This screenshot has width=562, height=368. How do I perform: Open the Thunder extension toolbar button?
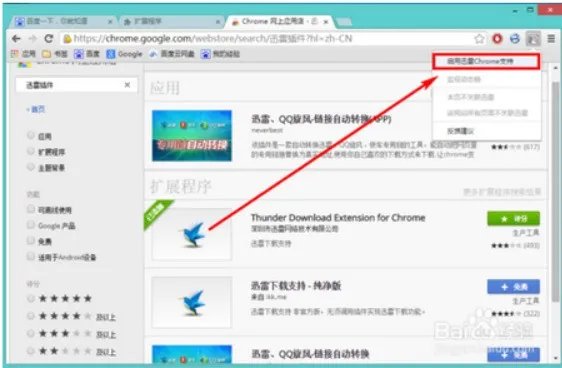533,39
